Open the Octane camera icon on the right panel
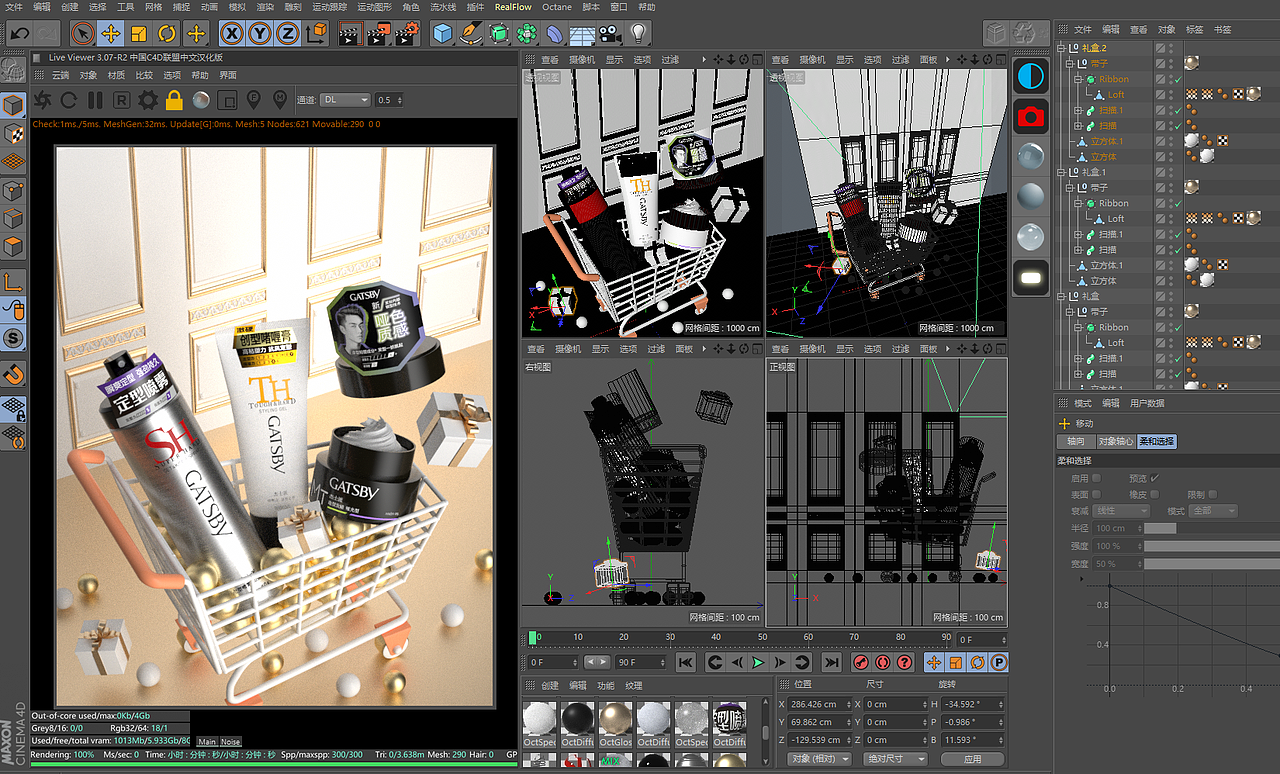 1030,116
